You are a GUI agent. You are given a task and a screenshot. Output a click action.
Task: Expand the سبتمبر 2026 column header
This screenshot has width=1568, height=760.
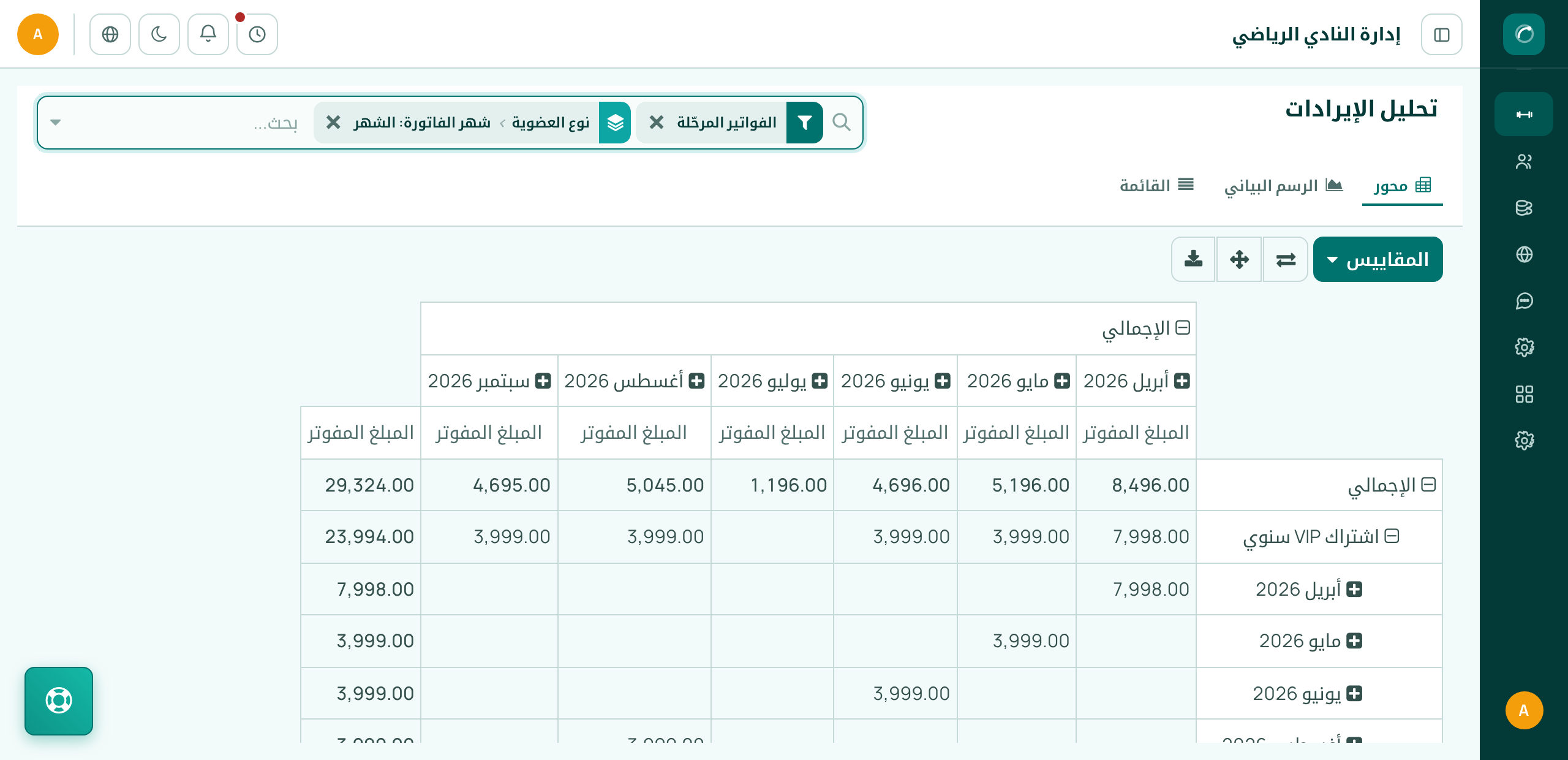[543, 381]
